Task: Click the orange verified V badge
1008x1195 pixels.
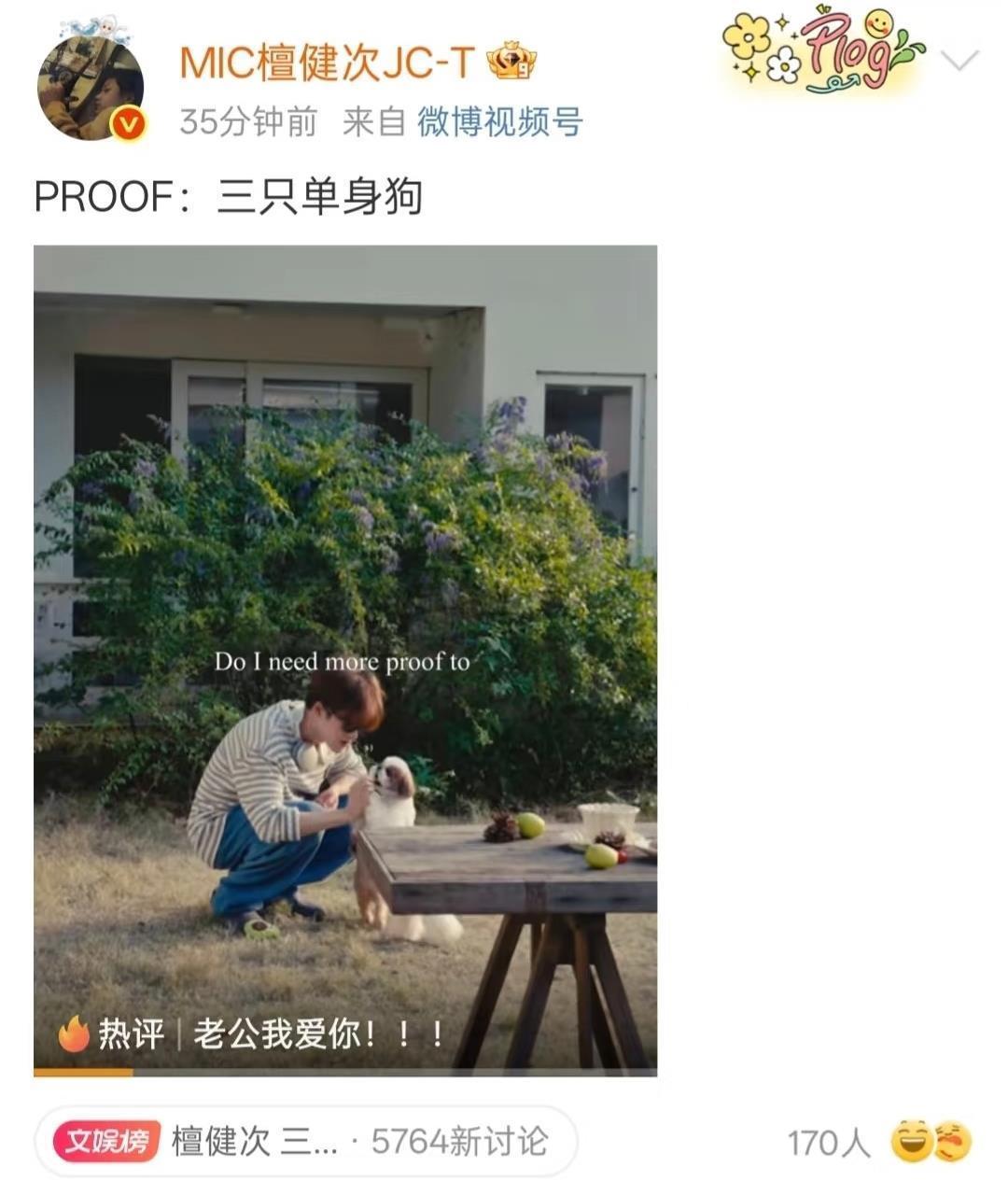Action: tap(129, 123)
